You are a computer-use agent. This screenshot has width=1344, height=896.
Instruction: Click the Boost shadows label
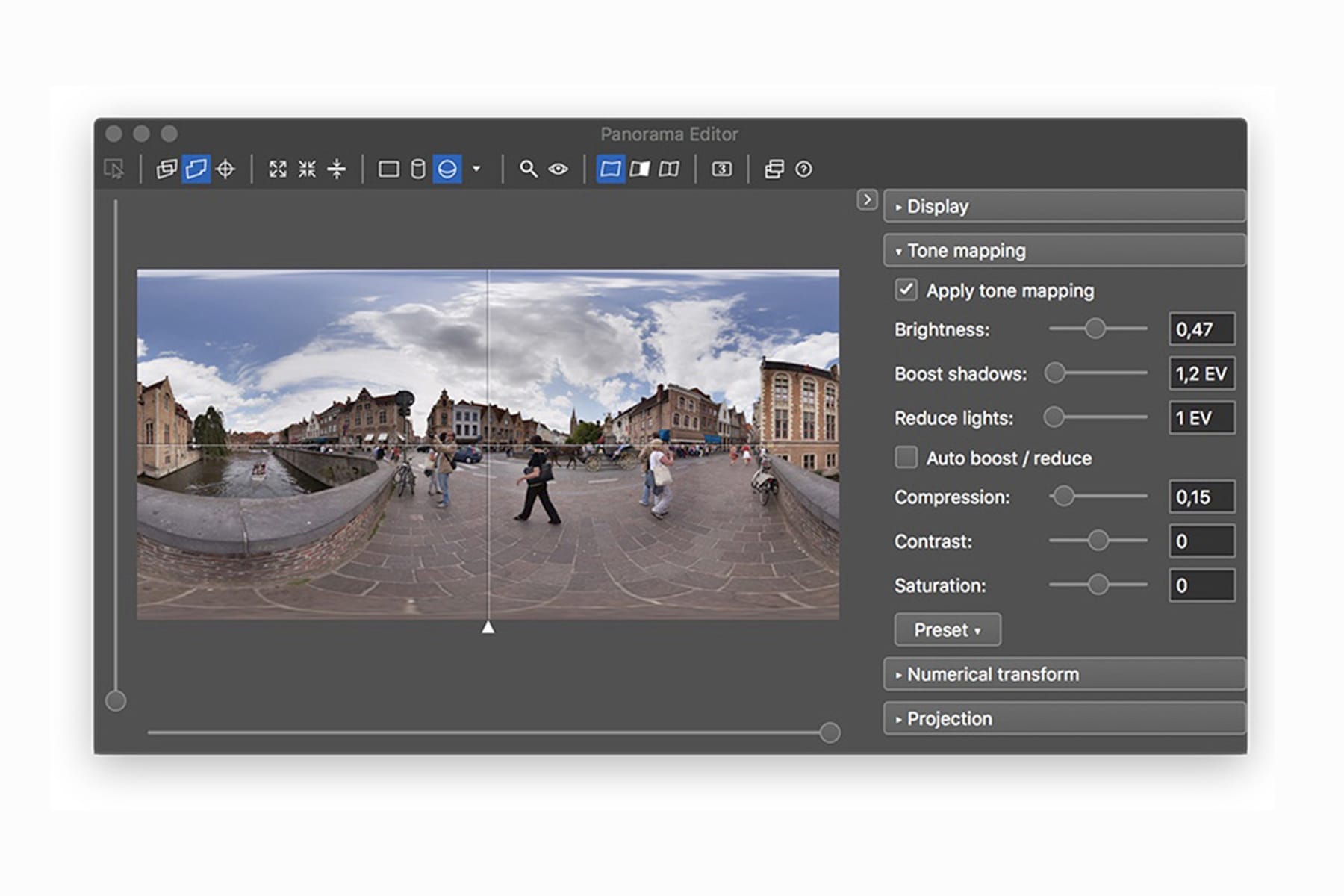960,373
